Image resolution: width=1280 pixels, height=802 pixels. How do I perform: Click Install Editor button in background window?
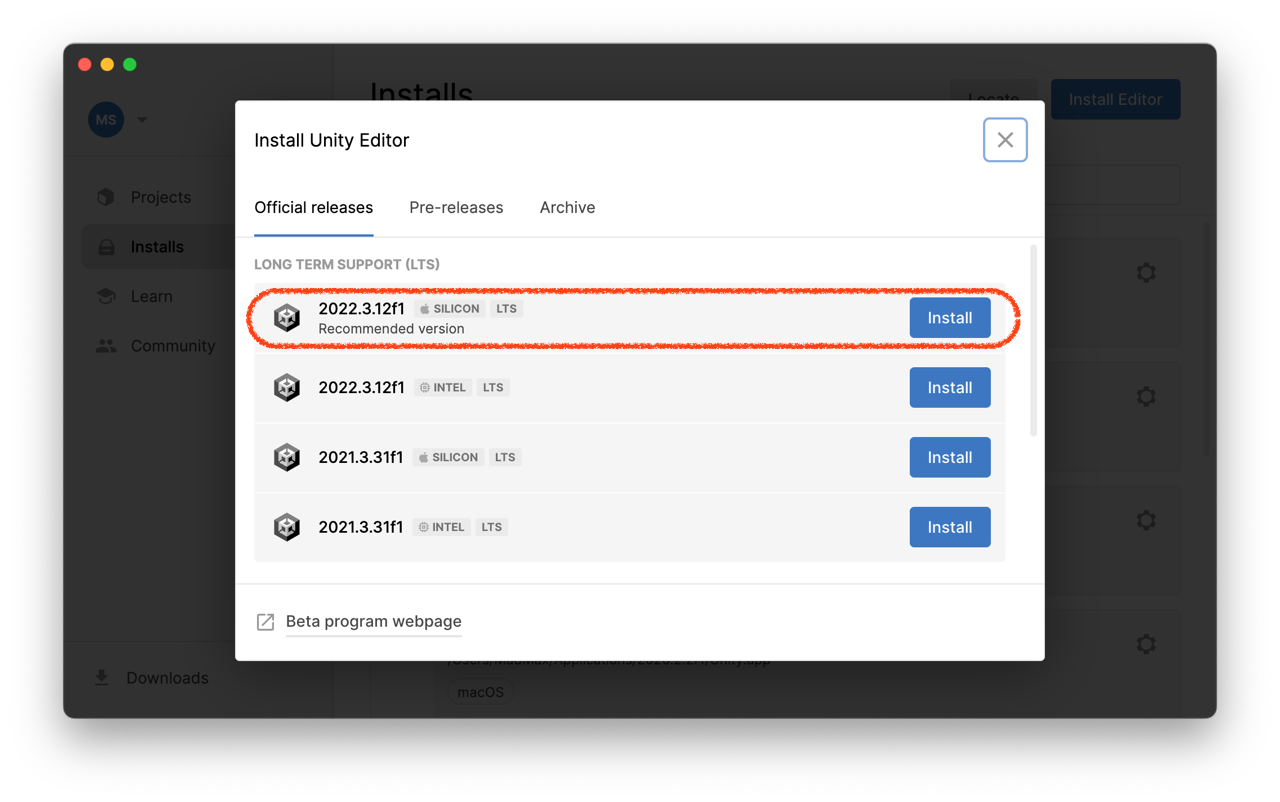point(1116,99)
